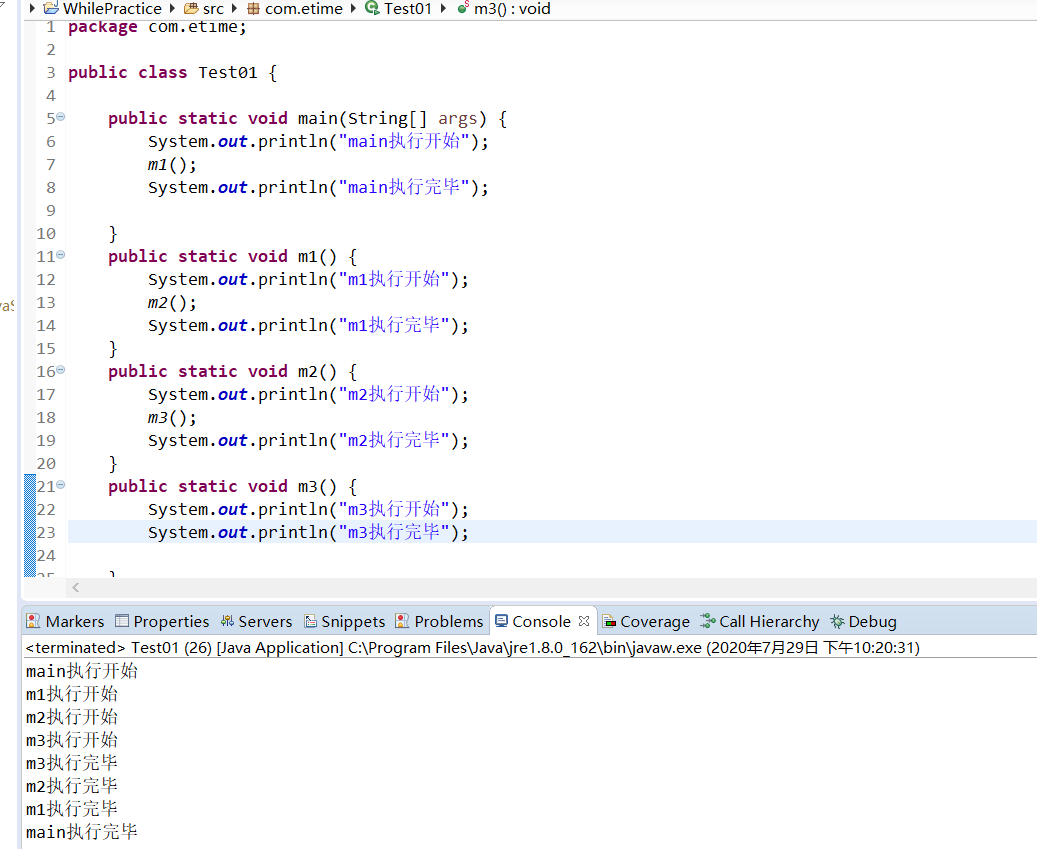Collapse the main method fold marker
Viewport: 1037px width, 849px height.
(61, 116)
